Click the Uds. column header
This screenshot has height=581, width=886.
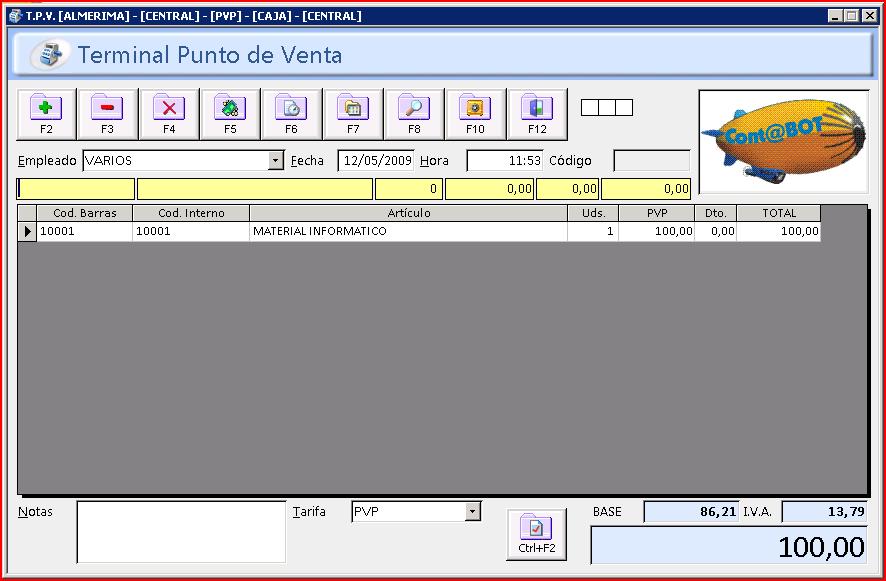pyautogui.click(x=593, y=213)
